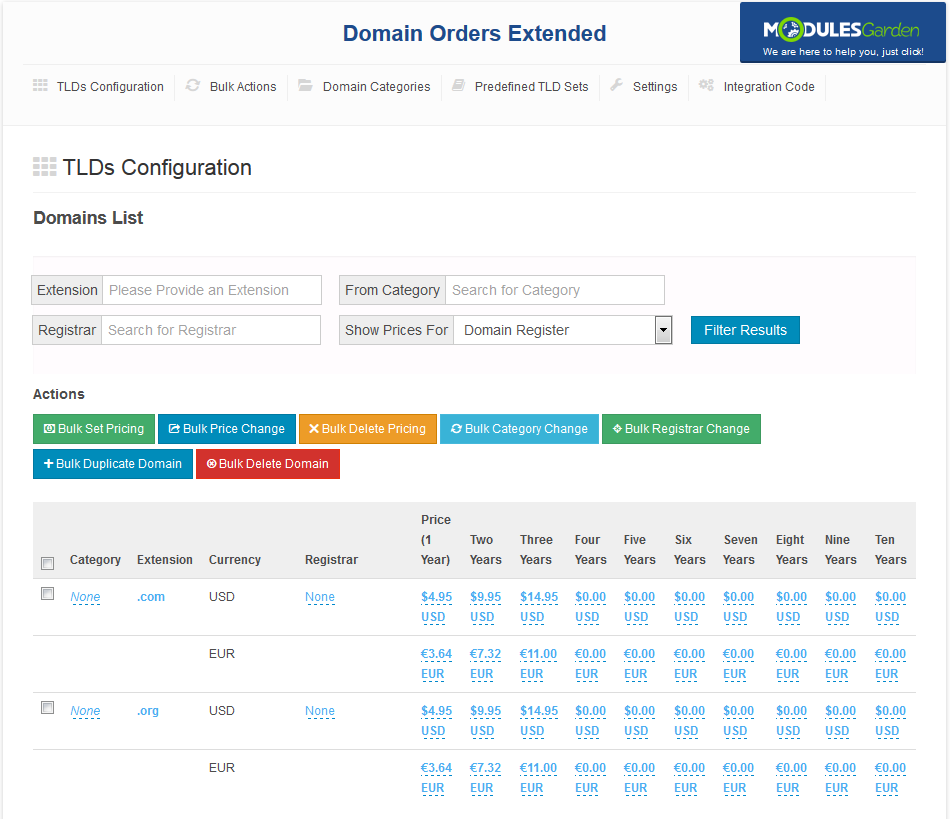Viewport: 950px width, 819px height.
Task: Click the Extension column header
Action: 165,560
